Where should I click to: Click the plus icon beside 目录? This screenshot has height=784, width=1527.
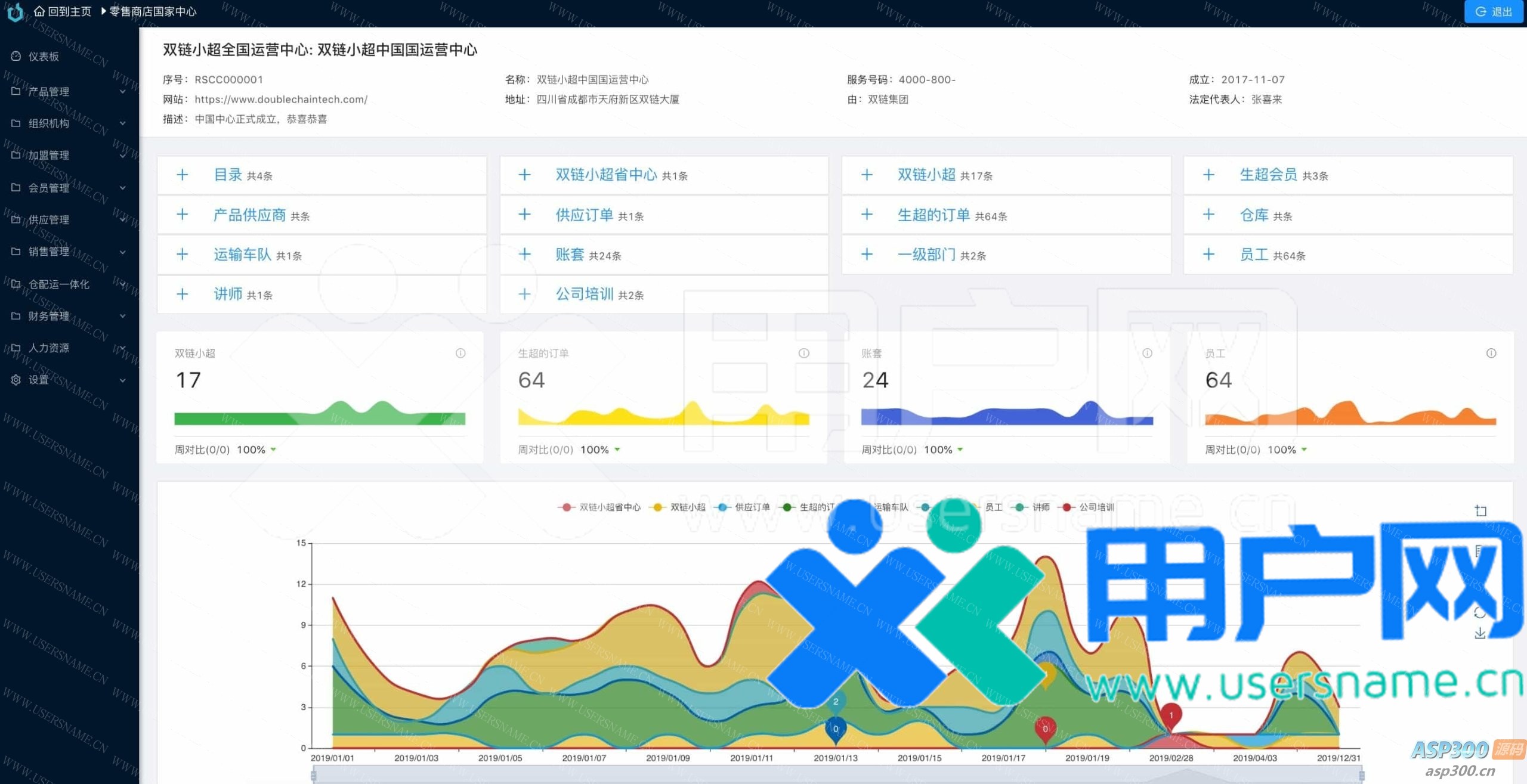pyautogui.click(x=183, y=175)
